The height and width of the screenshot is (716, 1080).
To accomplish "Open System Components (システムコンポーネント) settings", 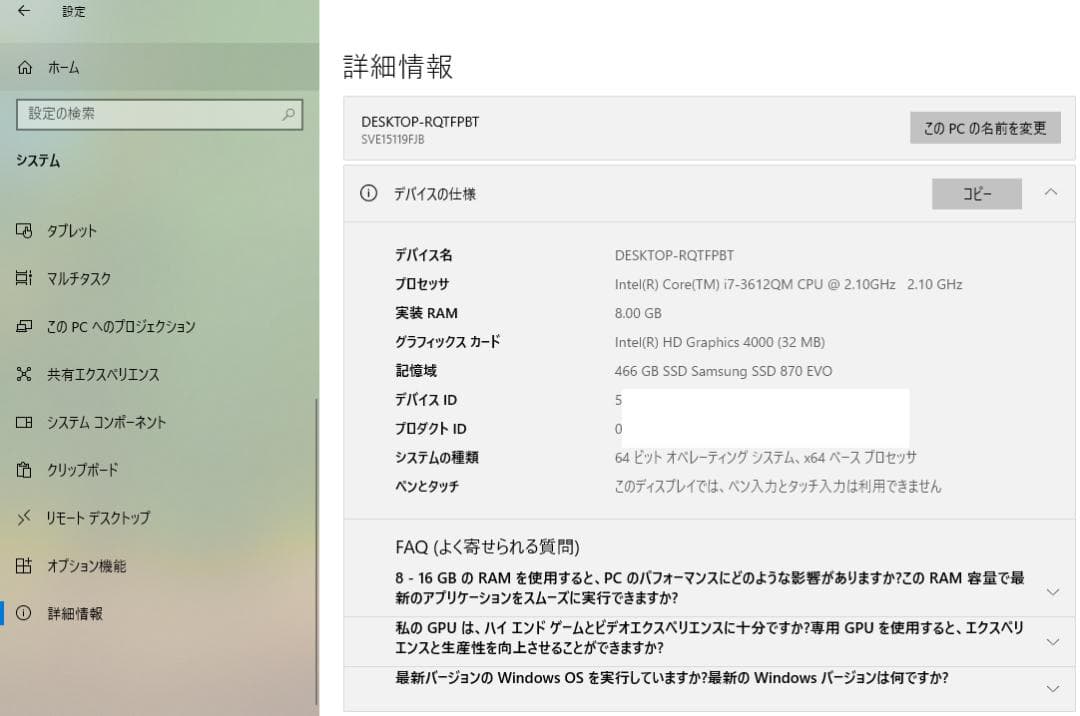I will click(x=24, y=422).
